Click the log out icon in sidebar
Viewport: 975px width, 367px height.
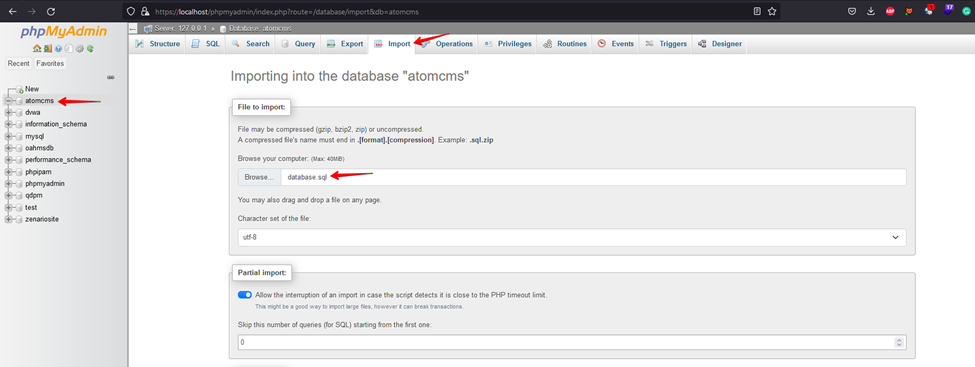(47, 49)
